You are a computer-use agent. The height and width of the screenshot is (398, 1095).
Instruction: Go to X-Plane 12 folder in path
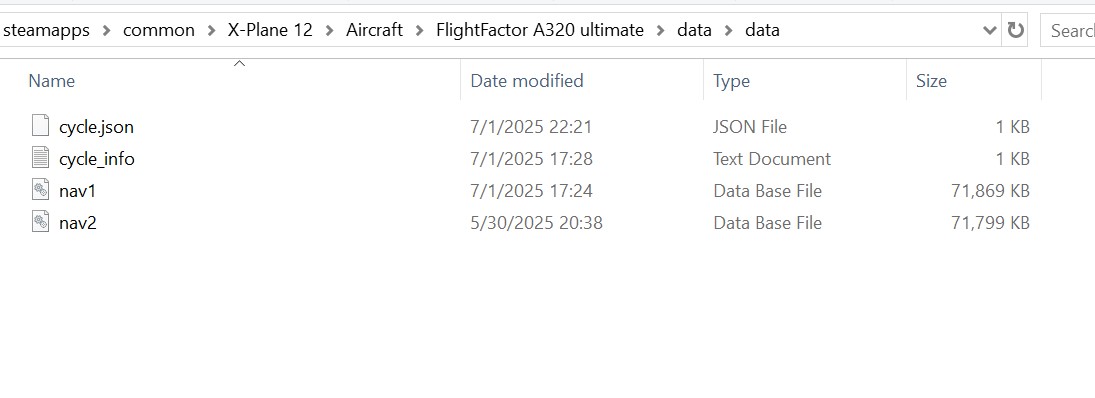point(270,30)
